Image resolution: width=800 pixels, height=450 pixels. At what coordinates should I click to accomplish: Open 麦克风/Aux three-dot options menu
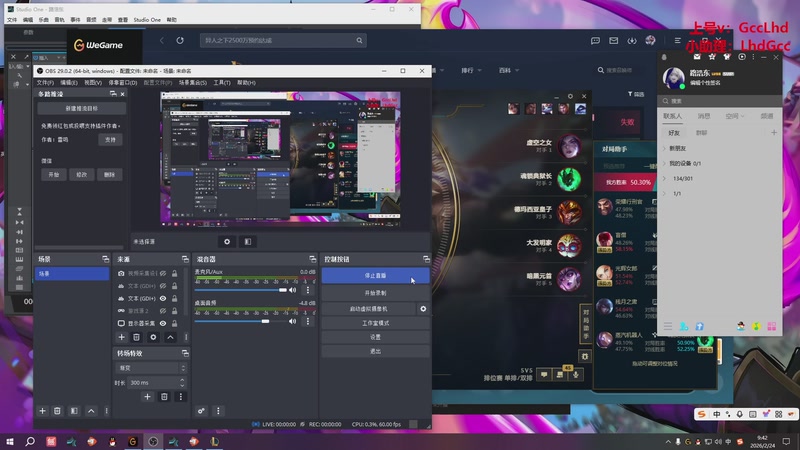pos(308,290)
